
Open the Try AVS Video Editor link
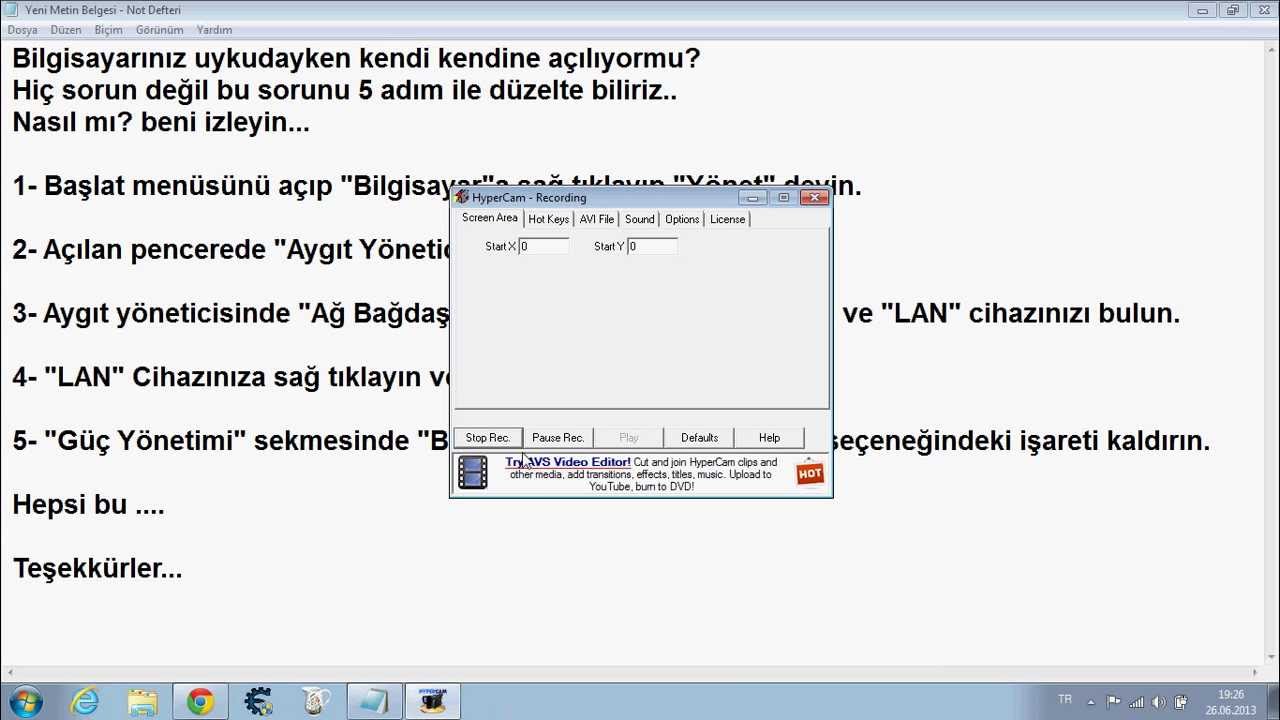point(567,462)
